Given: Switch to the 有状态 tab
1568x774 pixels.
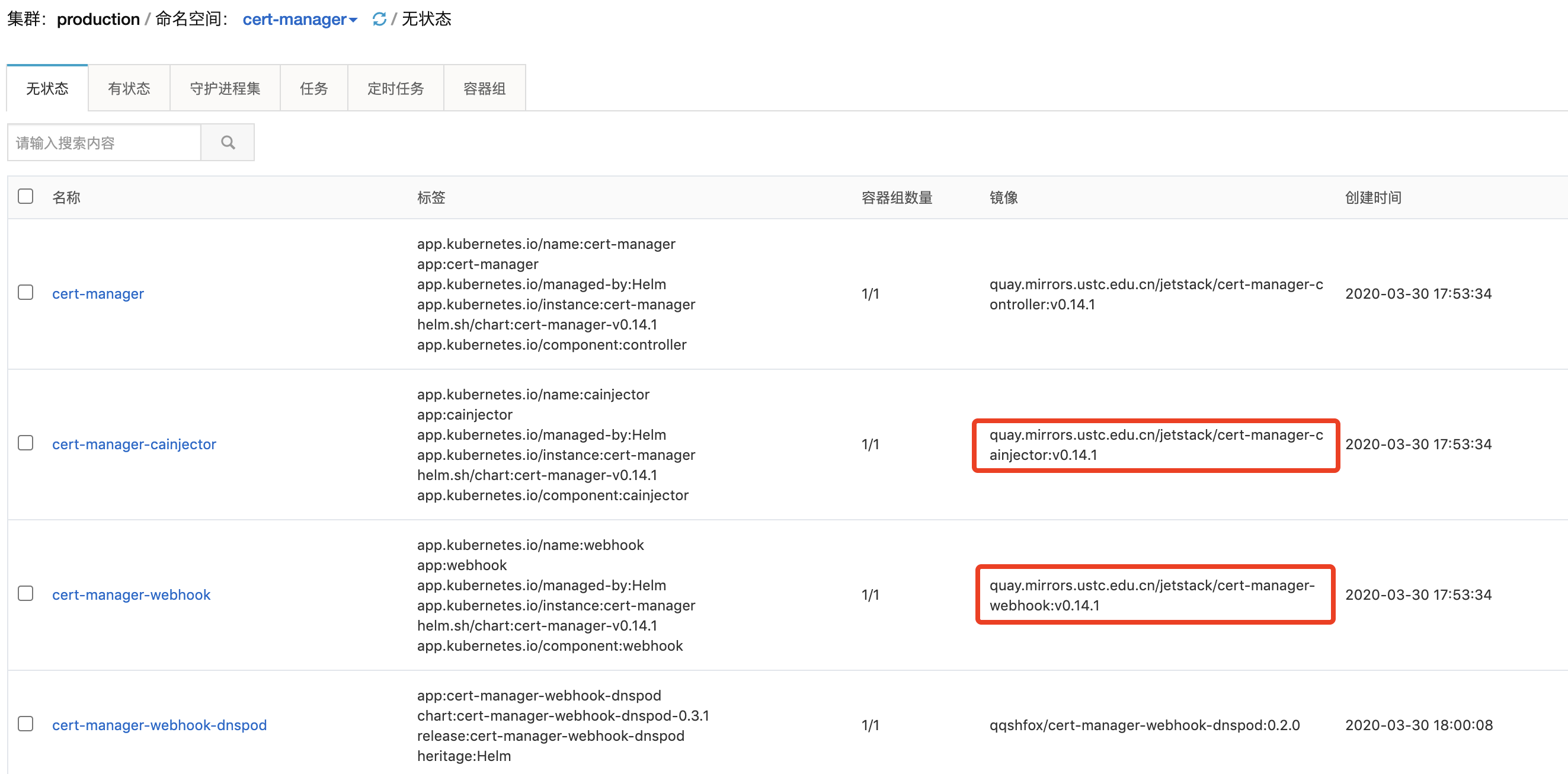Looking at the screenshot, I should pyautogui.click(x=129, y=89).
